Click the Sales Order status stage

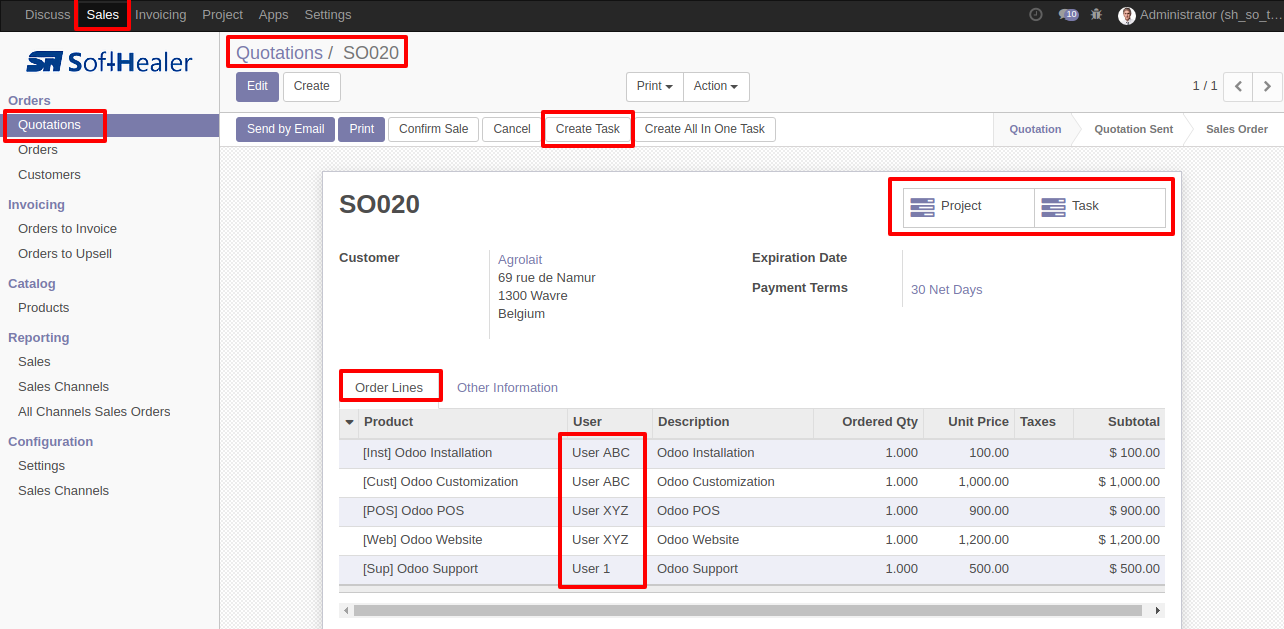pyautogui.click(x=1236, y=129)
